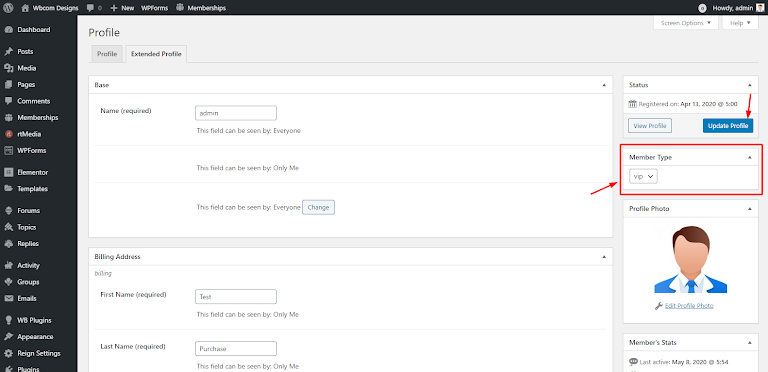This screenshot has height=372, width=768.
Task: Open Howdy, admin account menu
Action: pos(738,8)
